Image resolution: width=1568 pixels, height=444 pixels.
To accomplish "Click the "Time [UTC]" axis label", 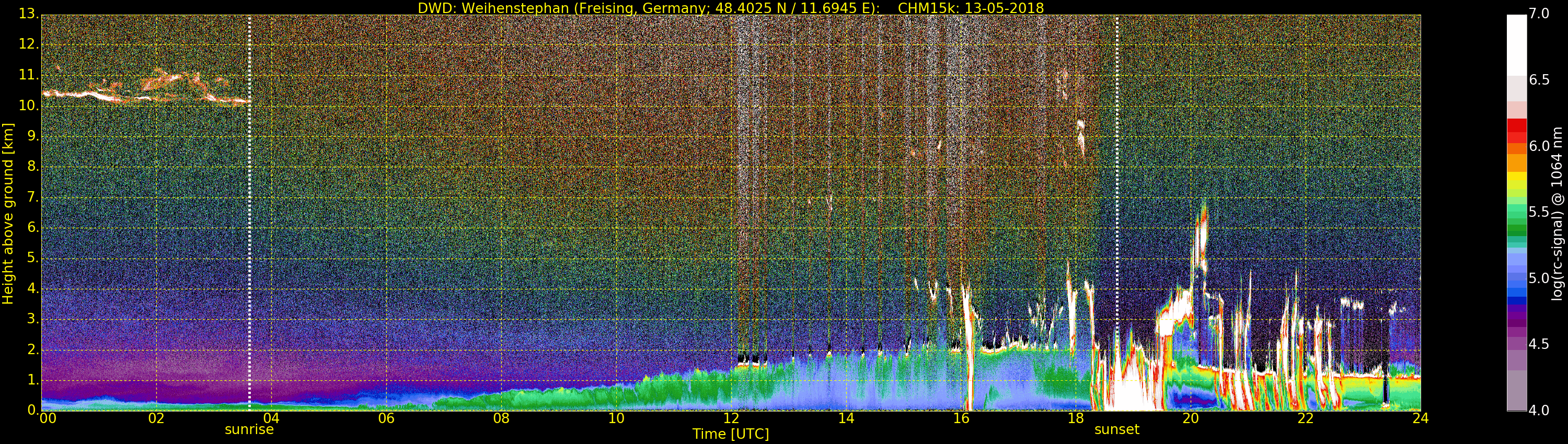I will point(731,434).
